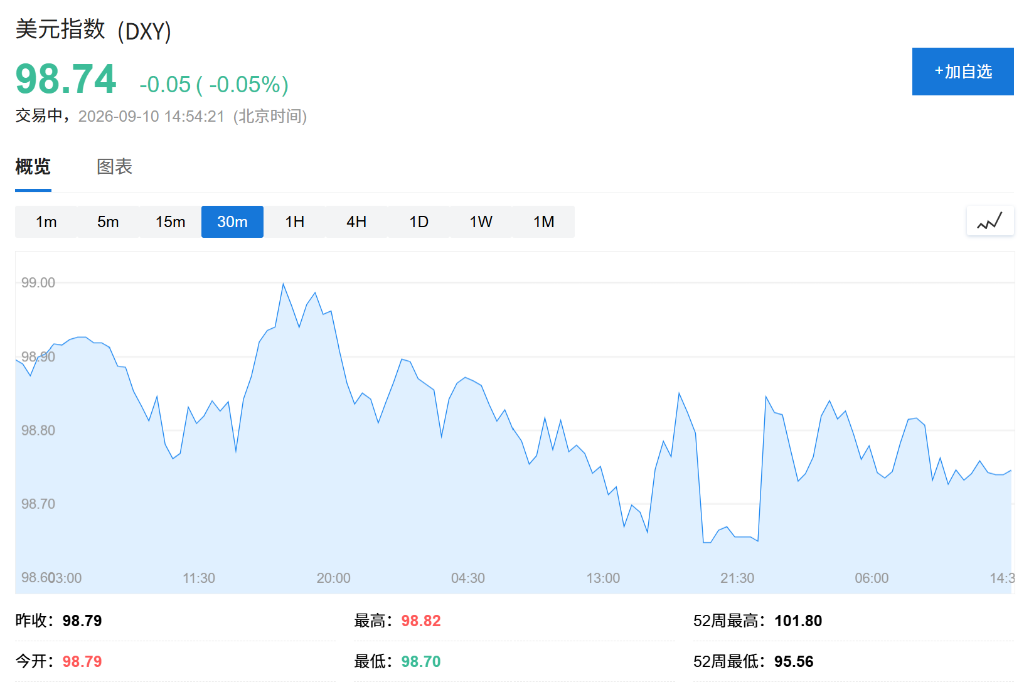The width and height of the screenshot is (1024, 692).
Task: Click the 20:00 time axis label
Action: tap(333, 578)
